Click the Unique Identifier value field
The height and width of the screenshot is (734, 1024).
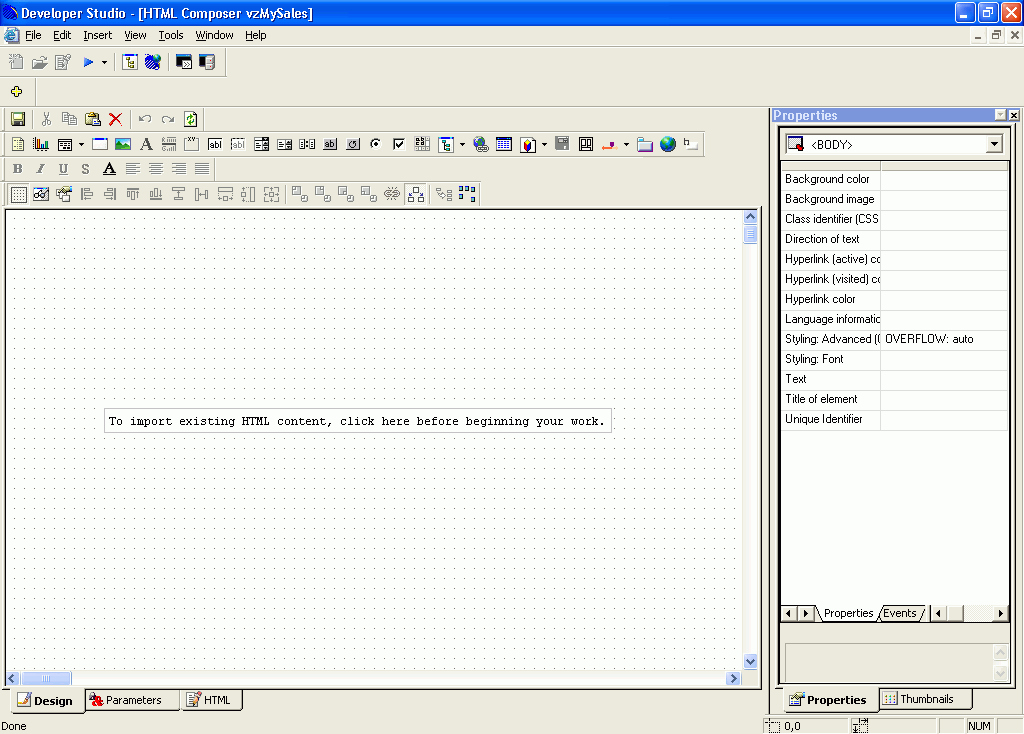(944, 419)
